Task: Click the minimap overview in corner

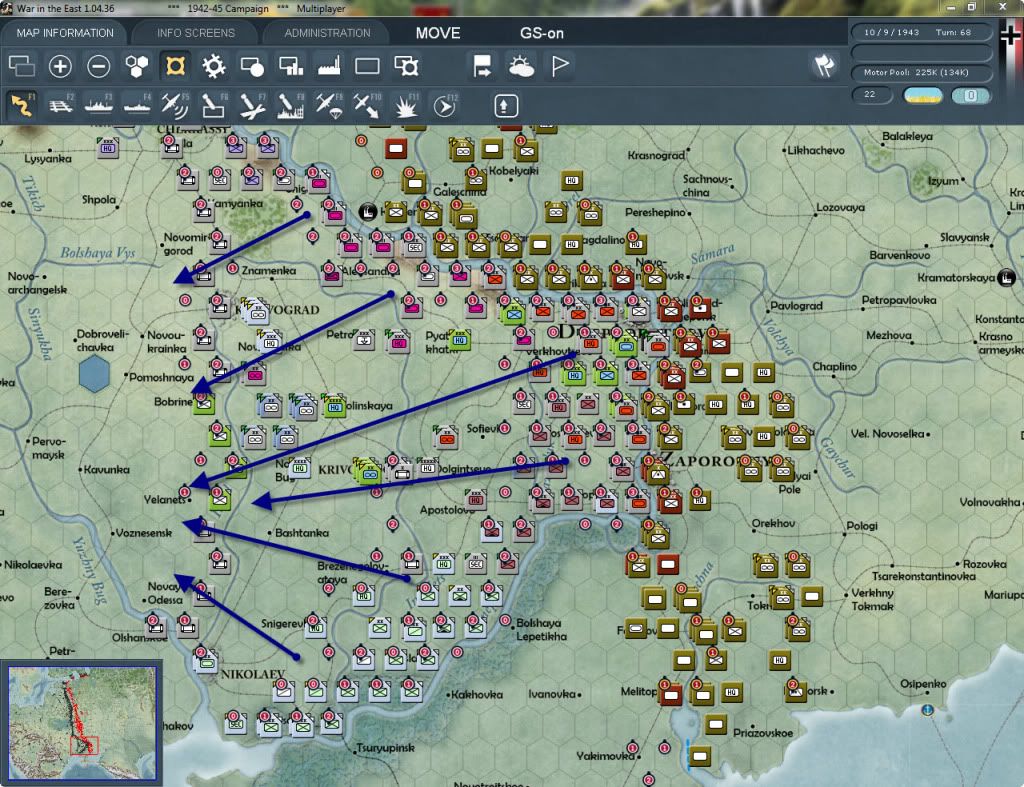Action: (x=81, y=722)
